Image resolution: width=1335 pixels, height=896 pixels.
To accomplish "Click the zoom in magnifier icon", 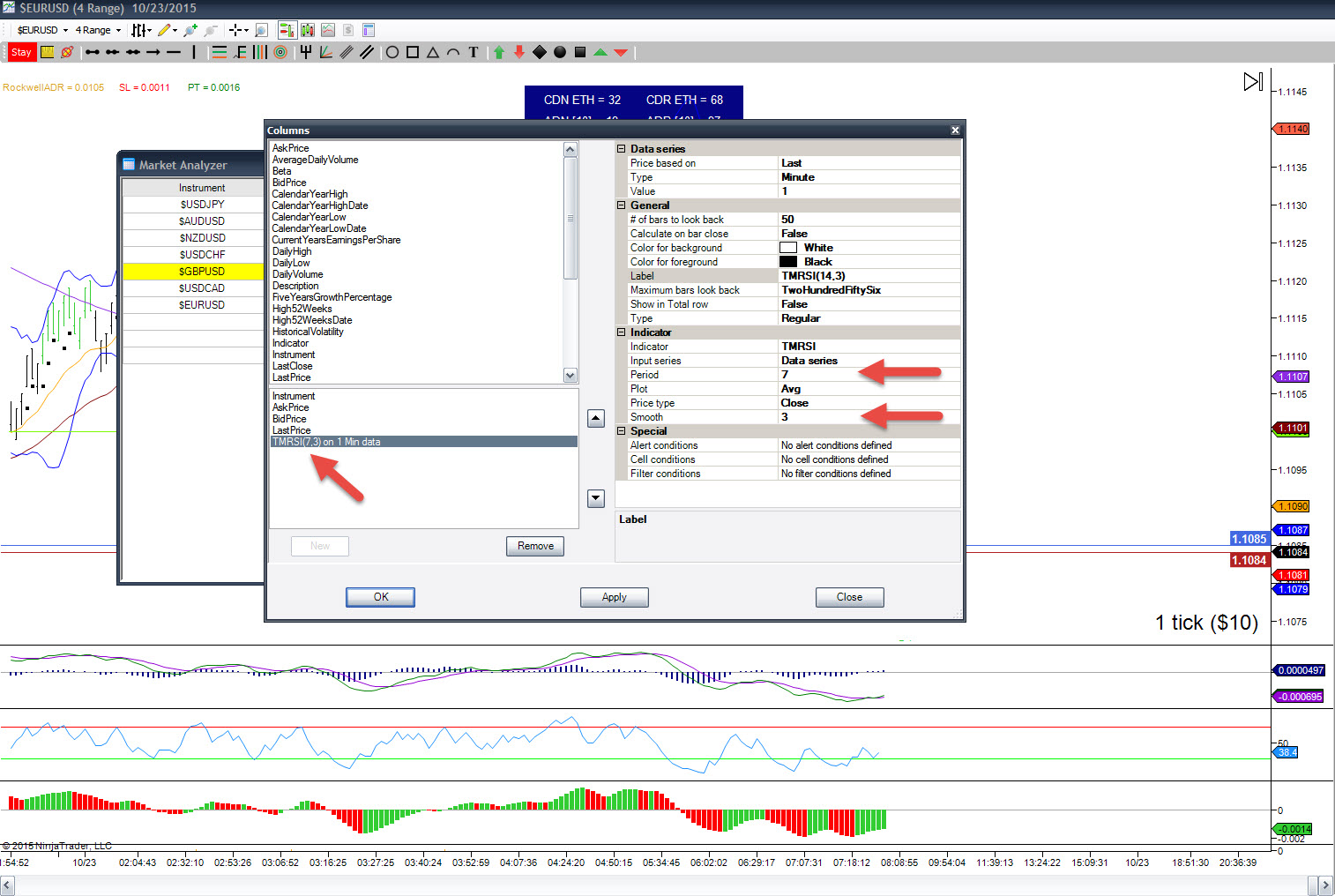I will tap(190, 30).
